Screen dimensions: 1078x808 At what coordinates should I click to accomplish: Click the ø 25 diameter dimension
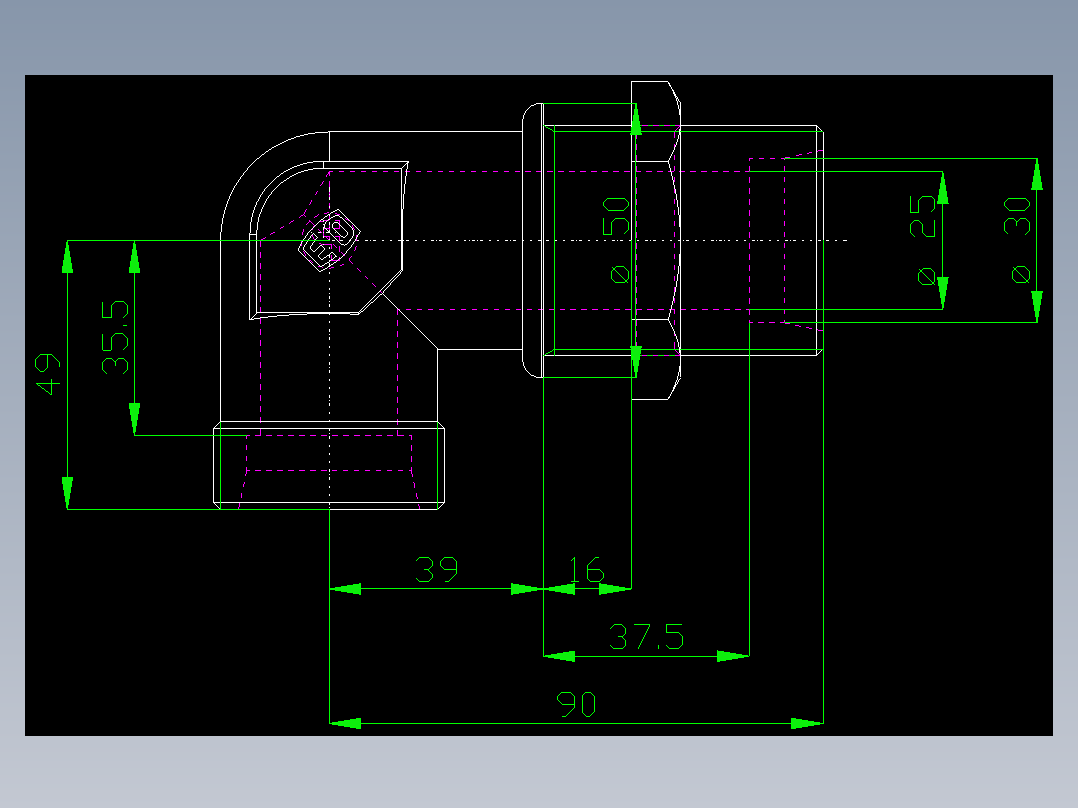pyautogui.click(x=923, y=240)
